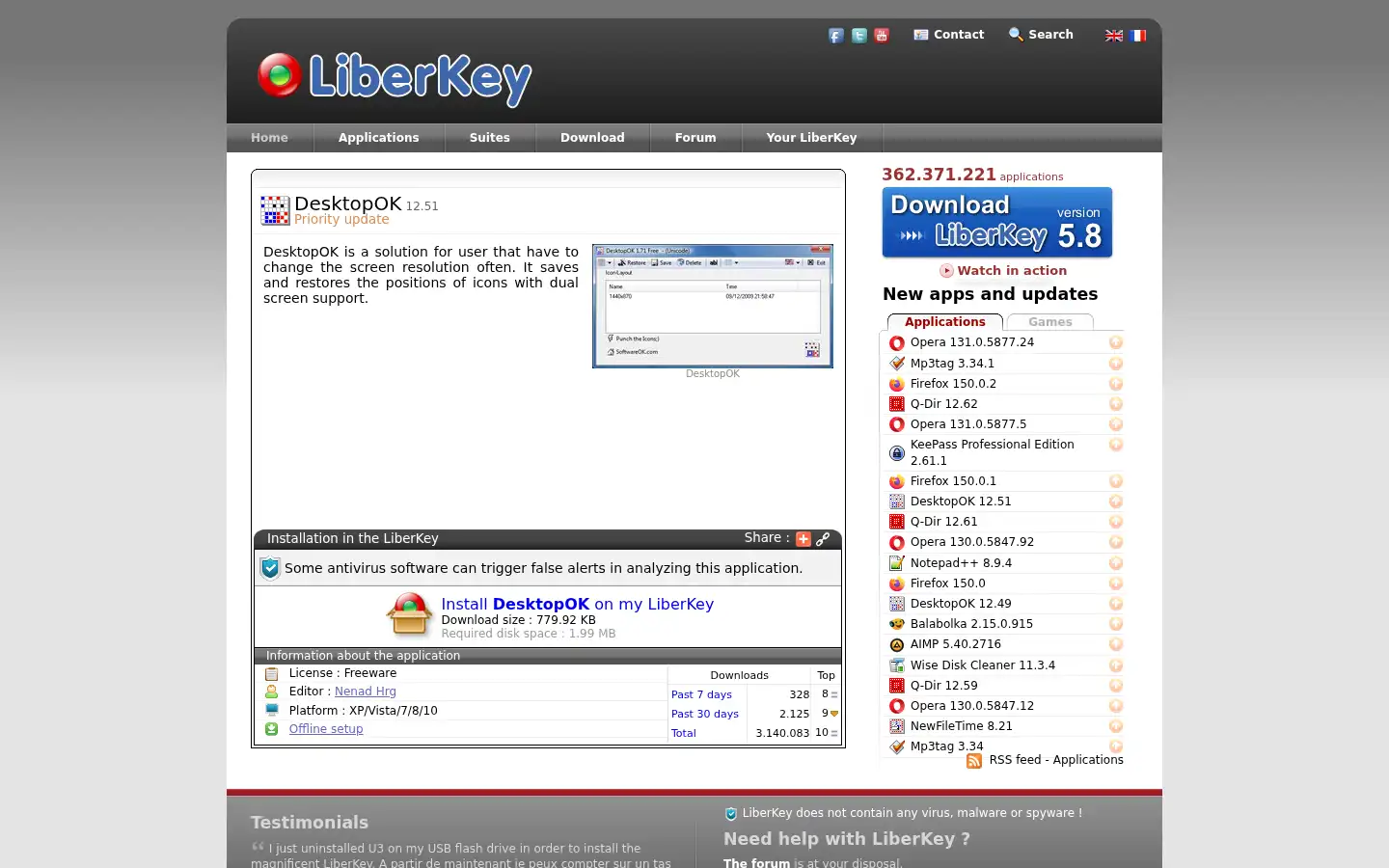Viewport: 1389px width, 868px height.
Task: Click the Watch in action play icon
Action: coord(946,271)
